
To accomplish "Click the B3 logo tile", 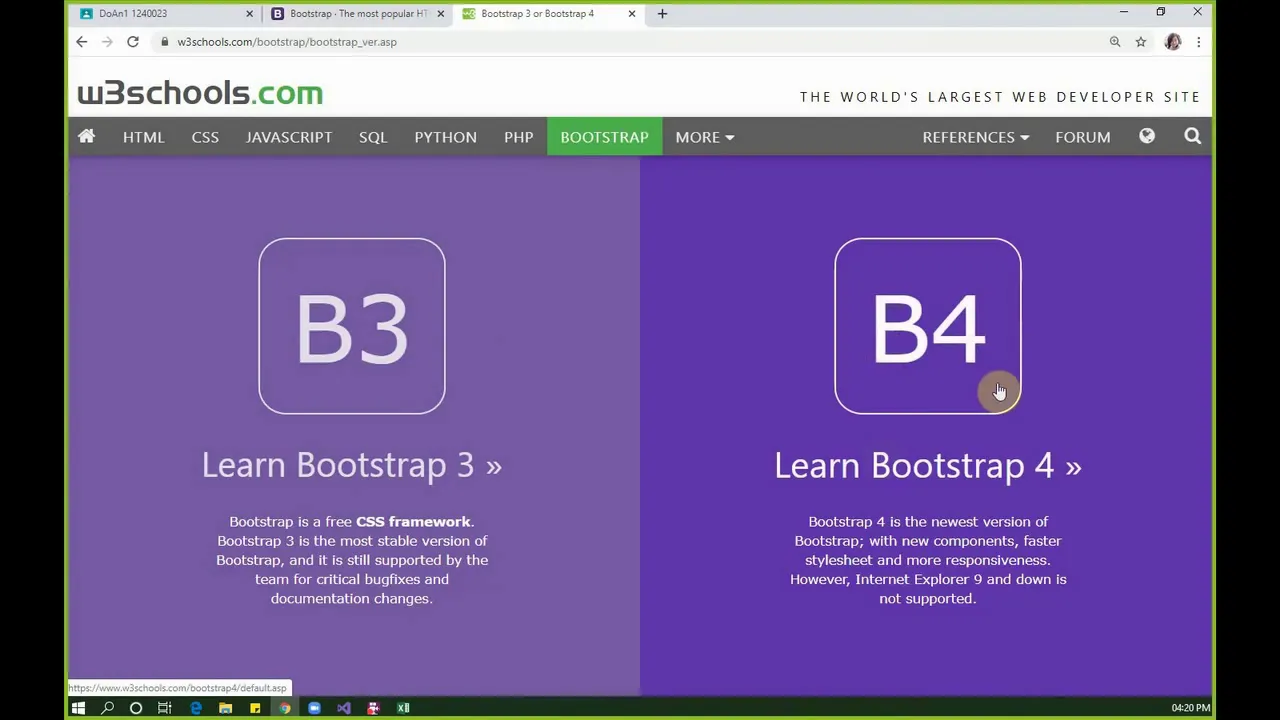I will (x=352, y=326).
